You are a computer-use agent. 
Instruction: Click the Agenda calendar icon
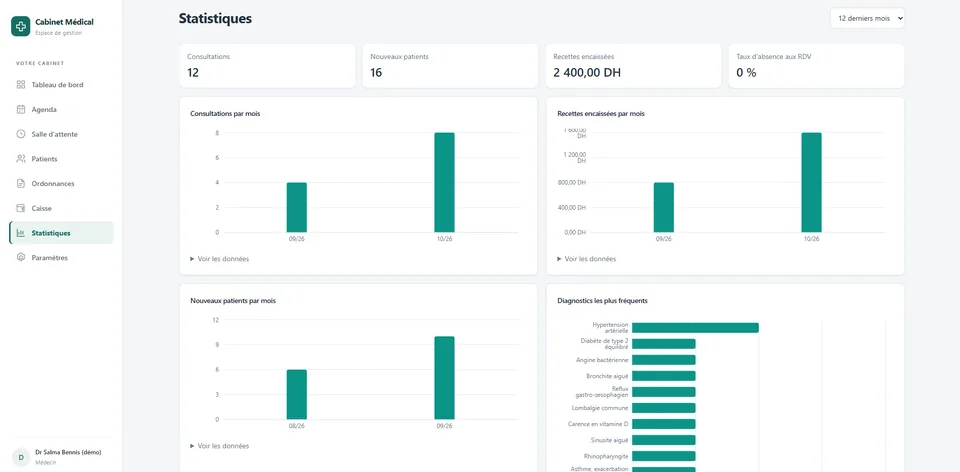pos(20,110)
